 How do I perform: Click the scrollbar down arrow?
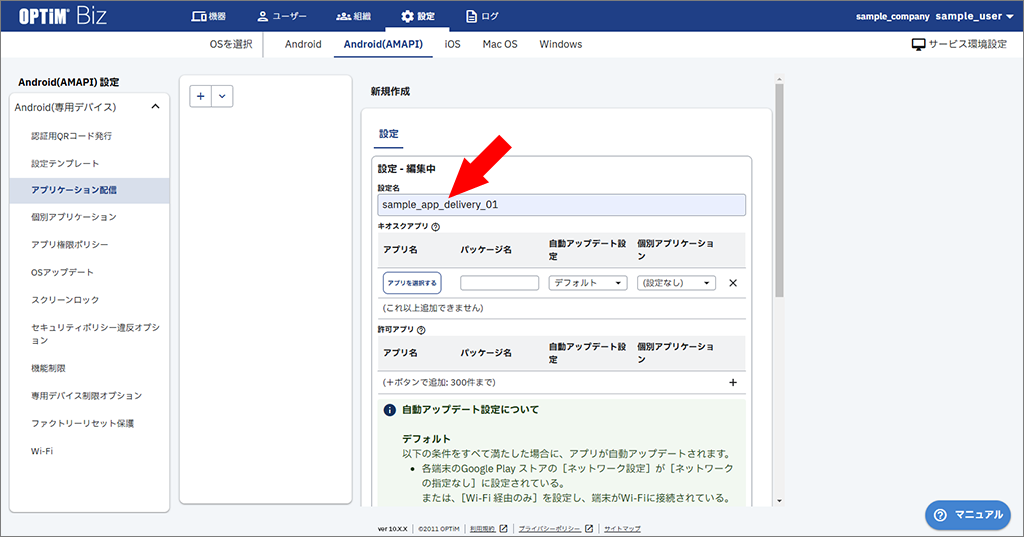click(779, 500)
